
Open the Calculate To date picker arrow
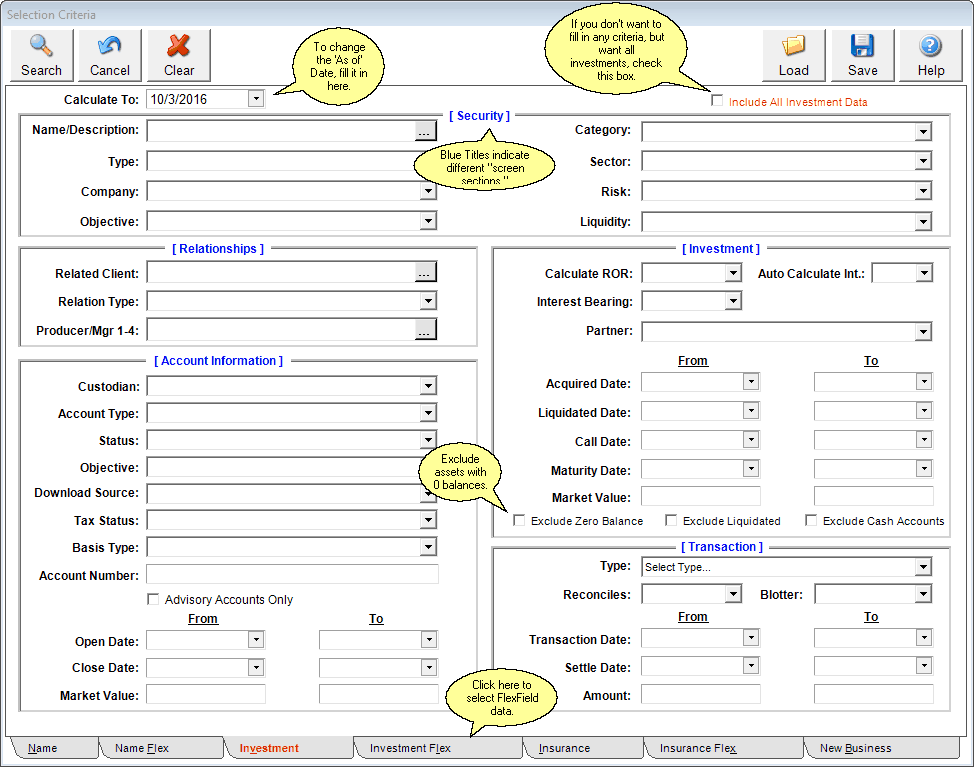(256, 97)
